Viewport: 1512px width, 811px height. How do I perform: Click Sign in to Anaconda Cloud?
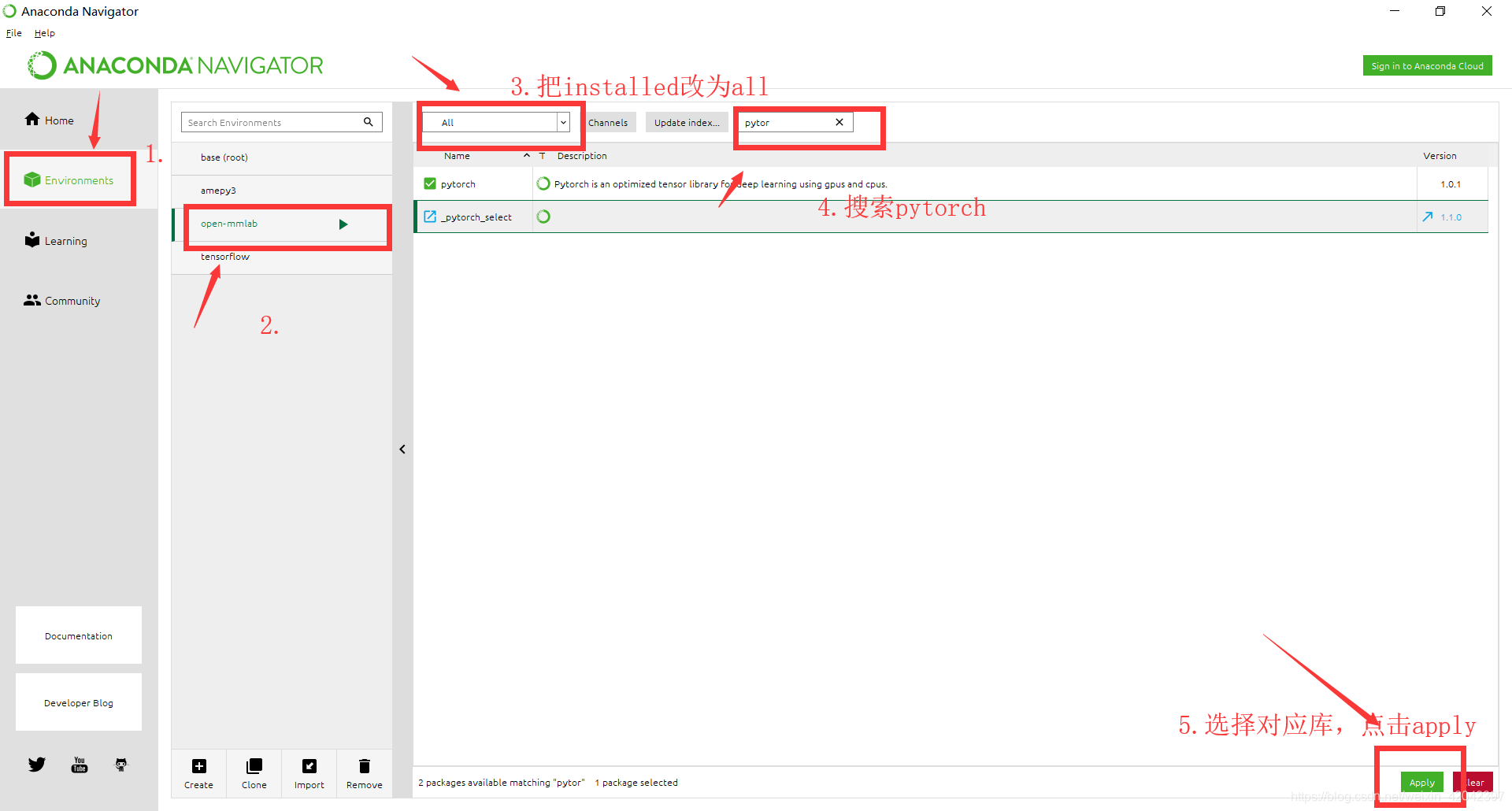coord(1427,65)
